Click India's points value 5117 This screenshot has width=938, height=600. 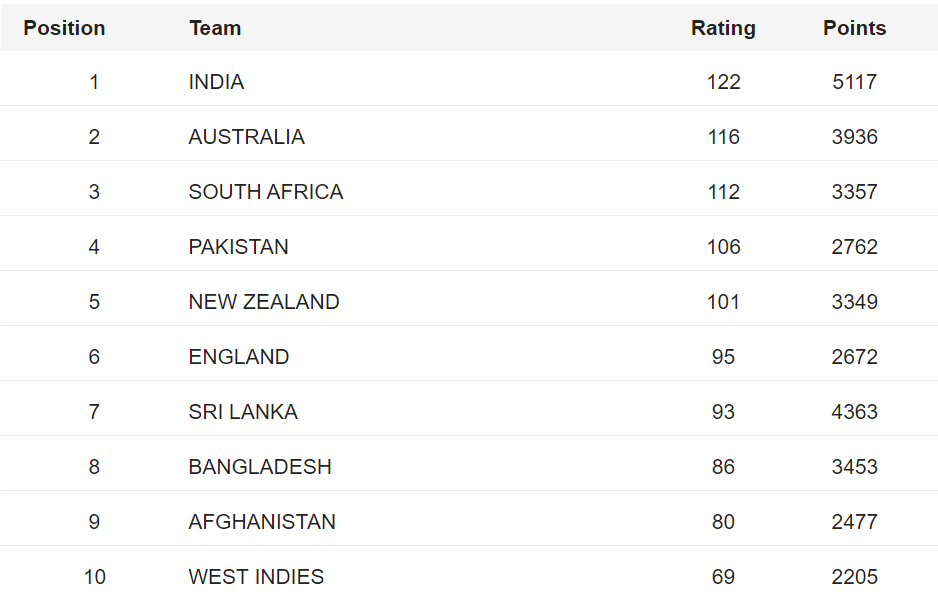point(854,82)
